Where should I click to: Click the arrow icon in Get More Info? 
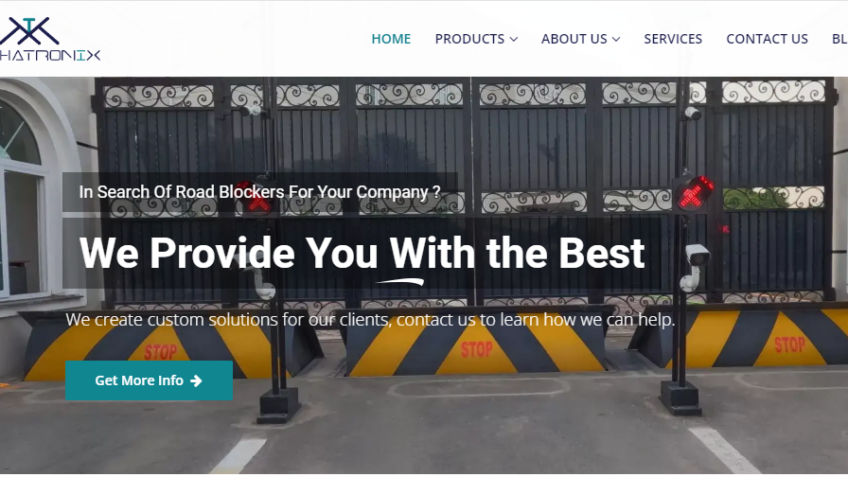pyautogui.click(x=196, y=381)
